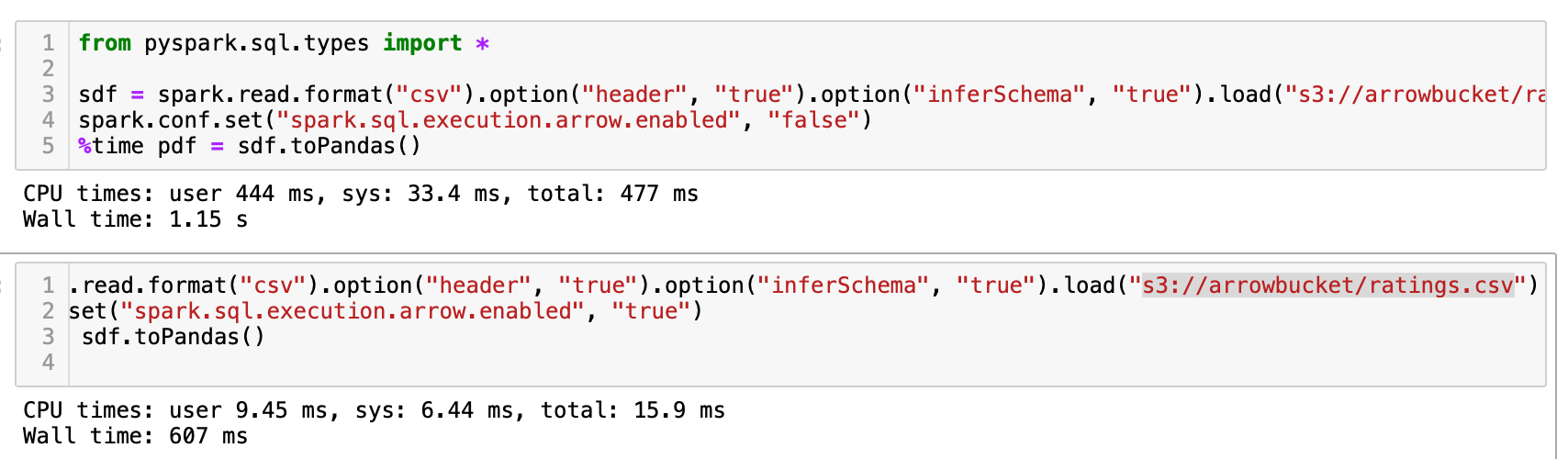Click empty line 4 of the second cell

pos(367,363)
